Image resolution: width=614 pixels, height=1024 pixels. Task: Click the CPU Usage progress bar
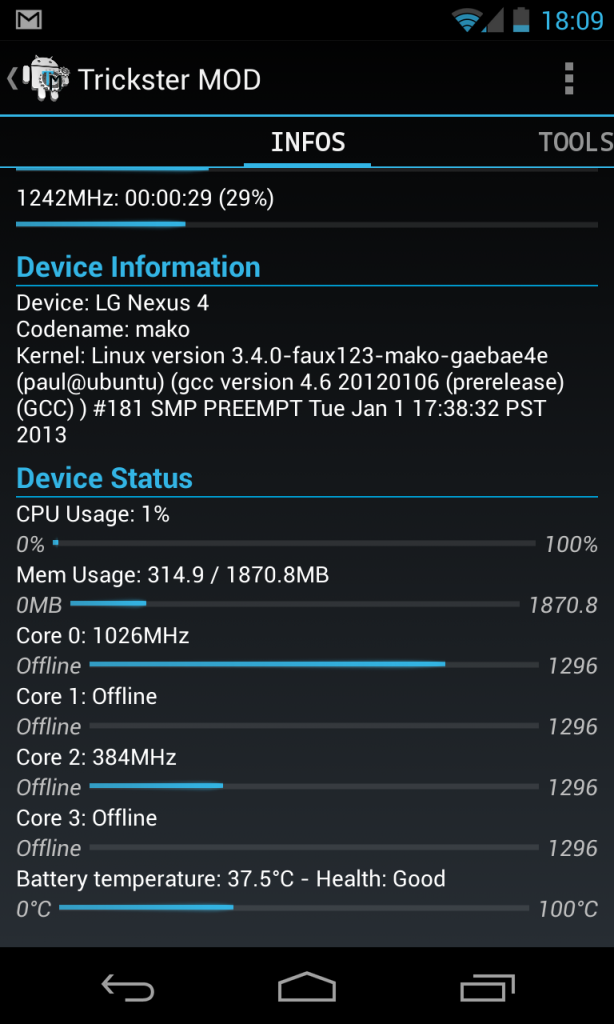click(295, 544)
